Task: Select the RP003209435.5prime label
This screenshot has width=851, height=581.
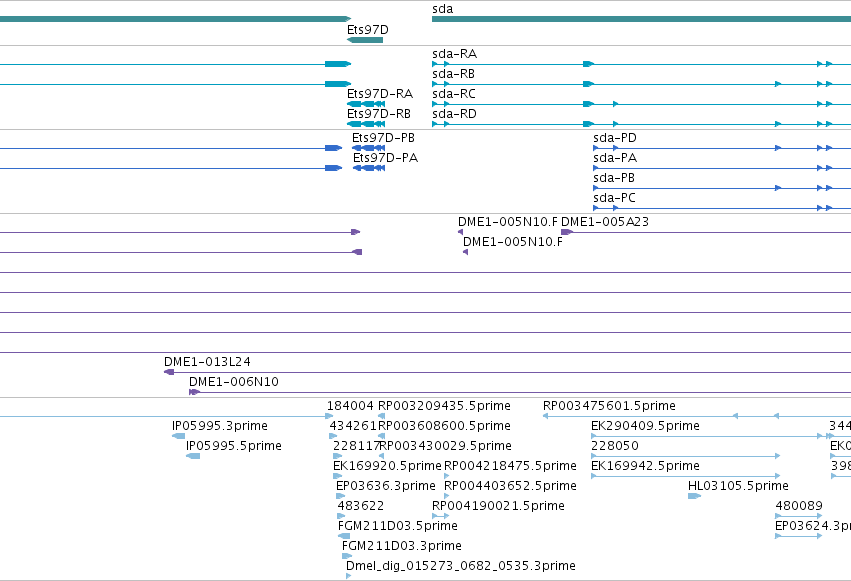Action: (x=444, y=406)
